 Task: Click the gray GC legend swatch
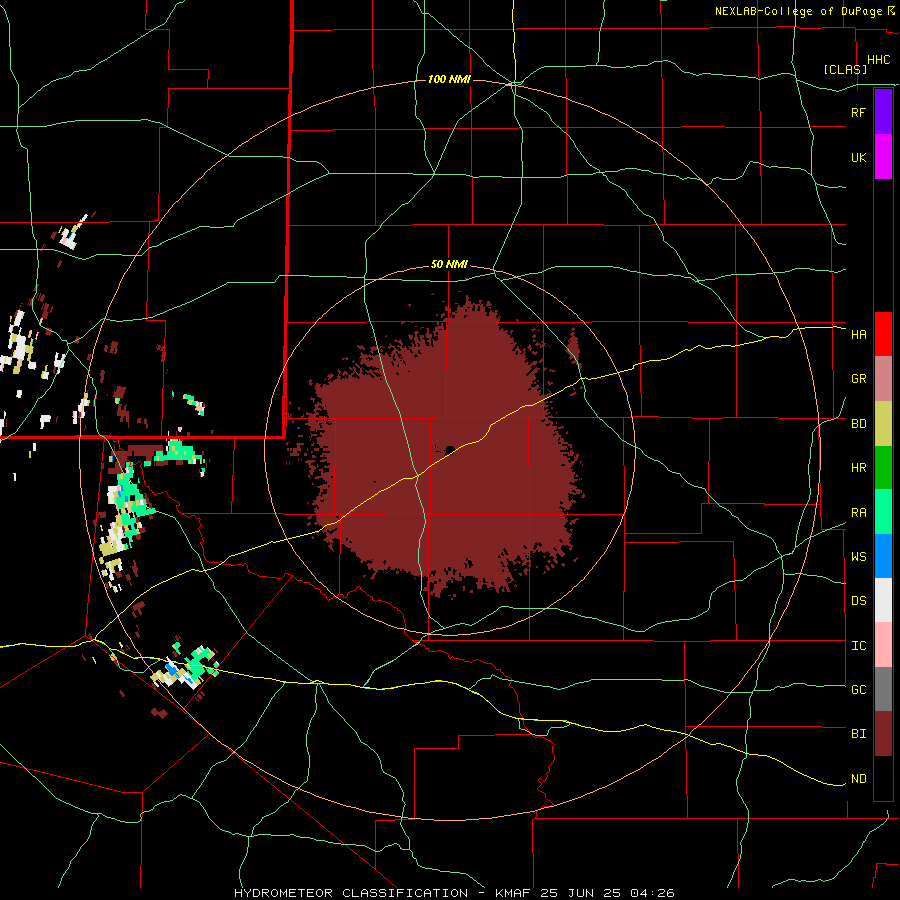click(x=883, y=689)
